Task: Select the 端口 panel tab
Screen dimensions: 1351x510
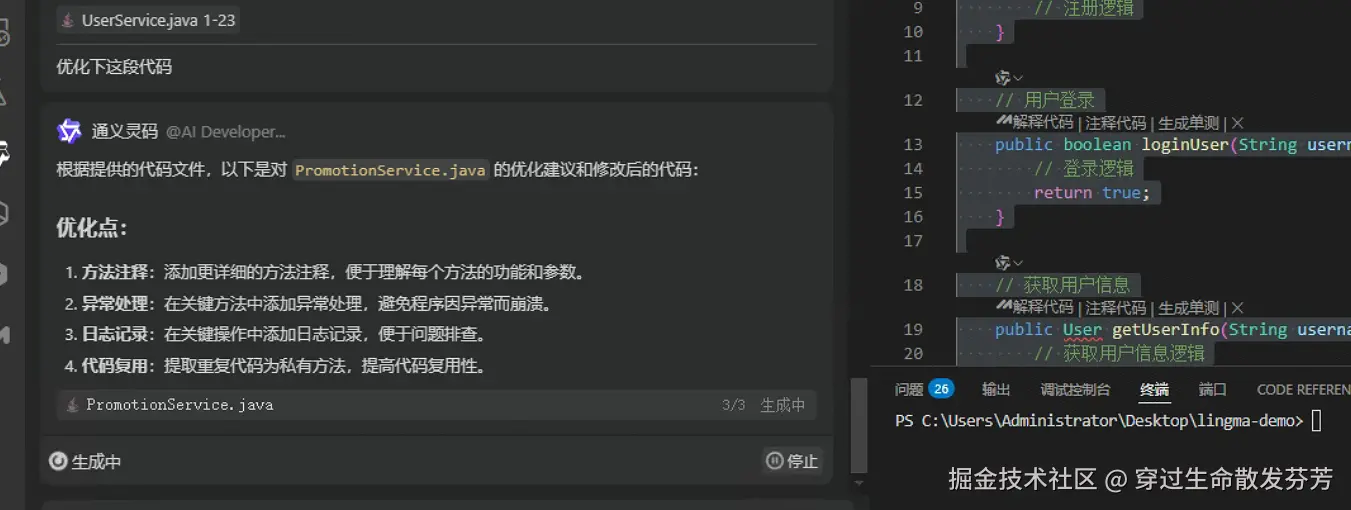Action: coord(1212,389)
